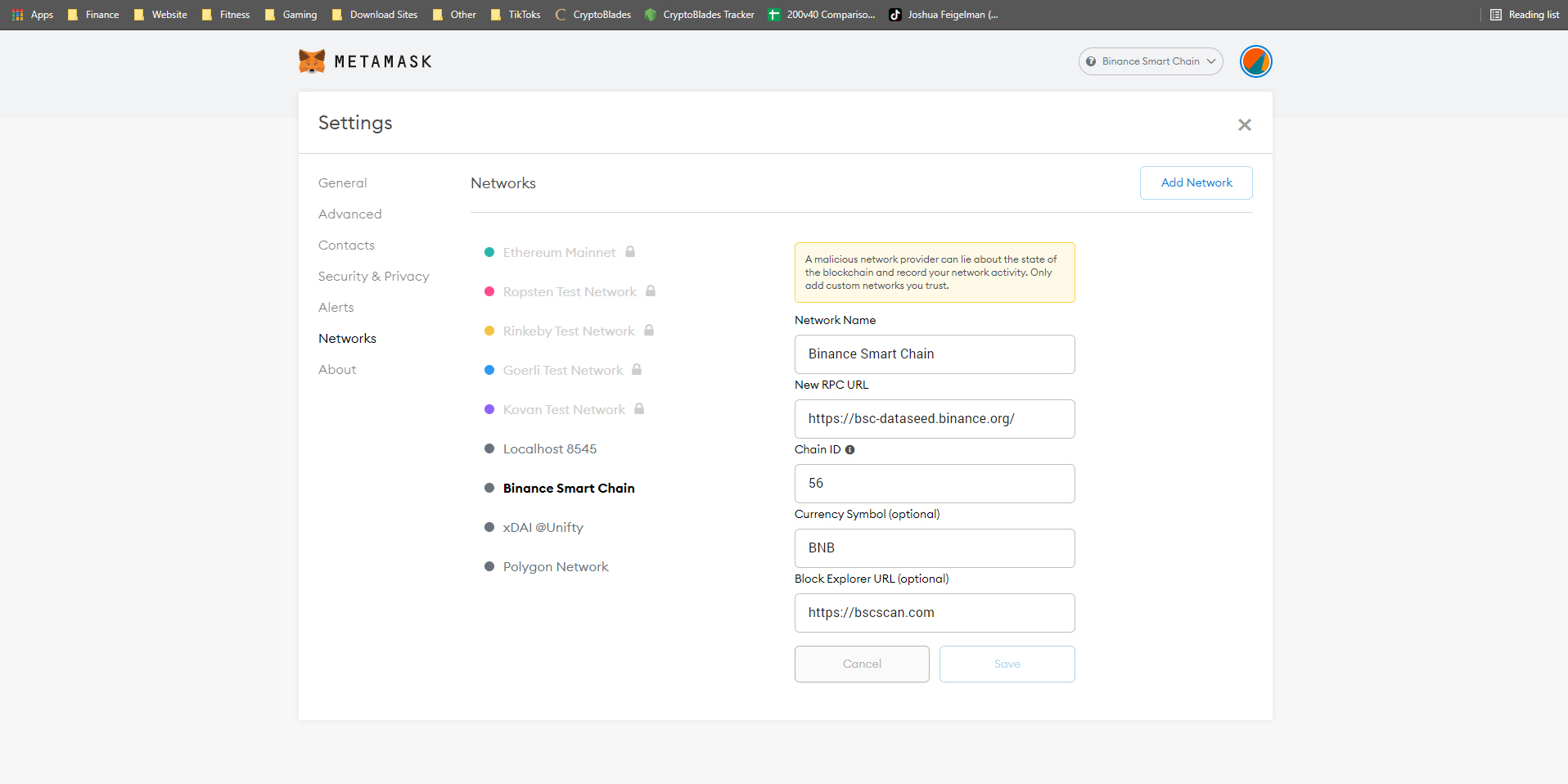Click the Chain ID info icon
The image size is (1568, 784).
click(x=849, y=449)
